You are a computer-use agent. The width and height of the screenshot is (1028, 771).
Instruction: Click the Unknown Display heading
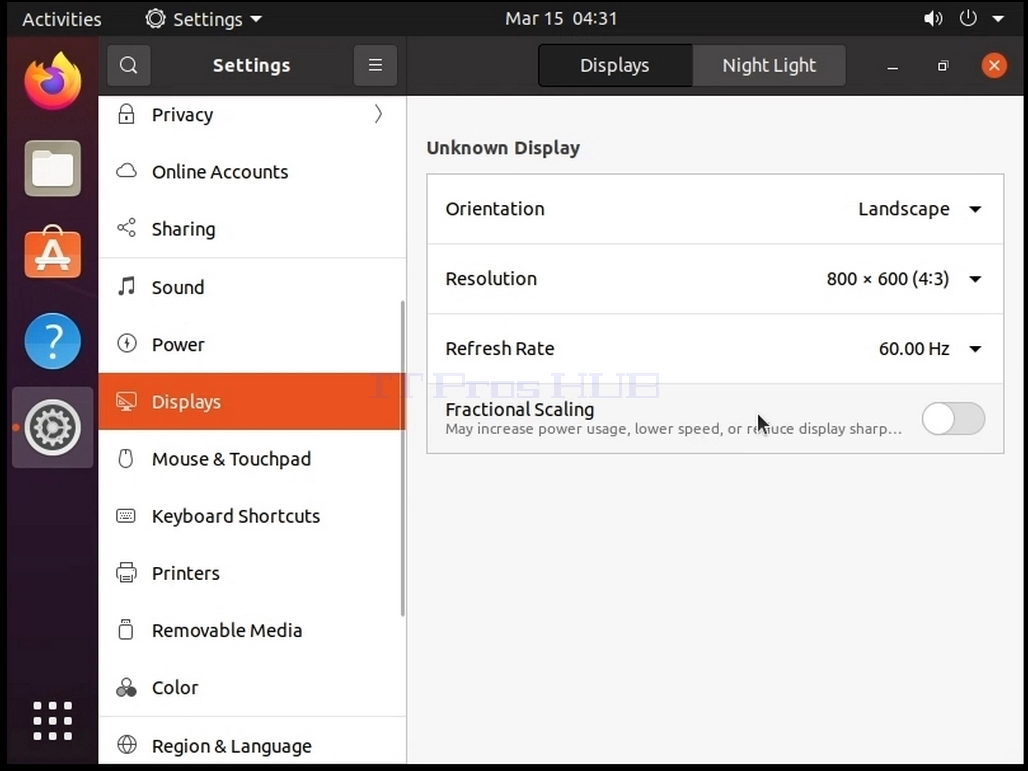coord(503,148)
